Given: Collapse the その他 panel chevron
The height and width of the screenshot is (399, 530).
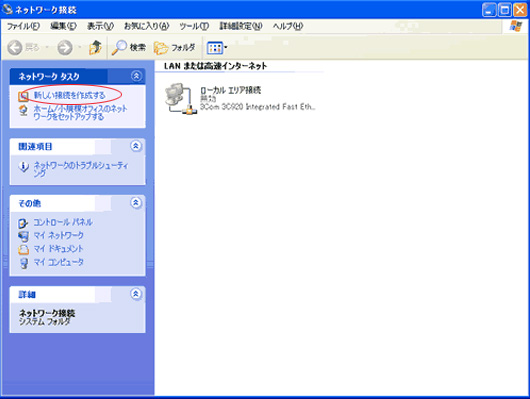Looking at the screenshot, I should [x=136, y=203].
